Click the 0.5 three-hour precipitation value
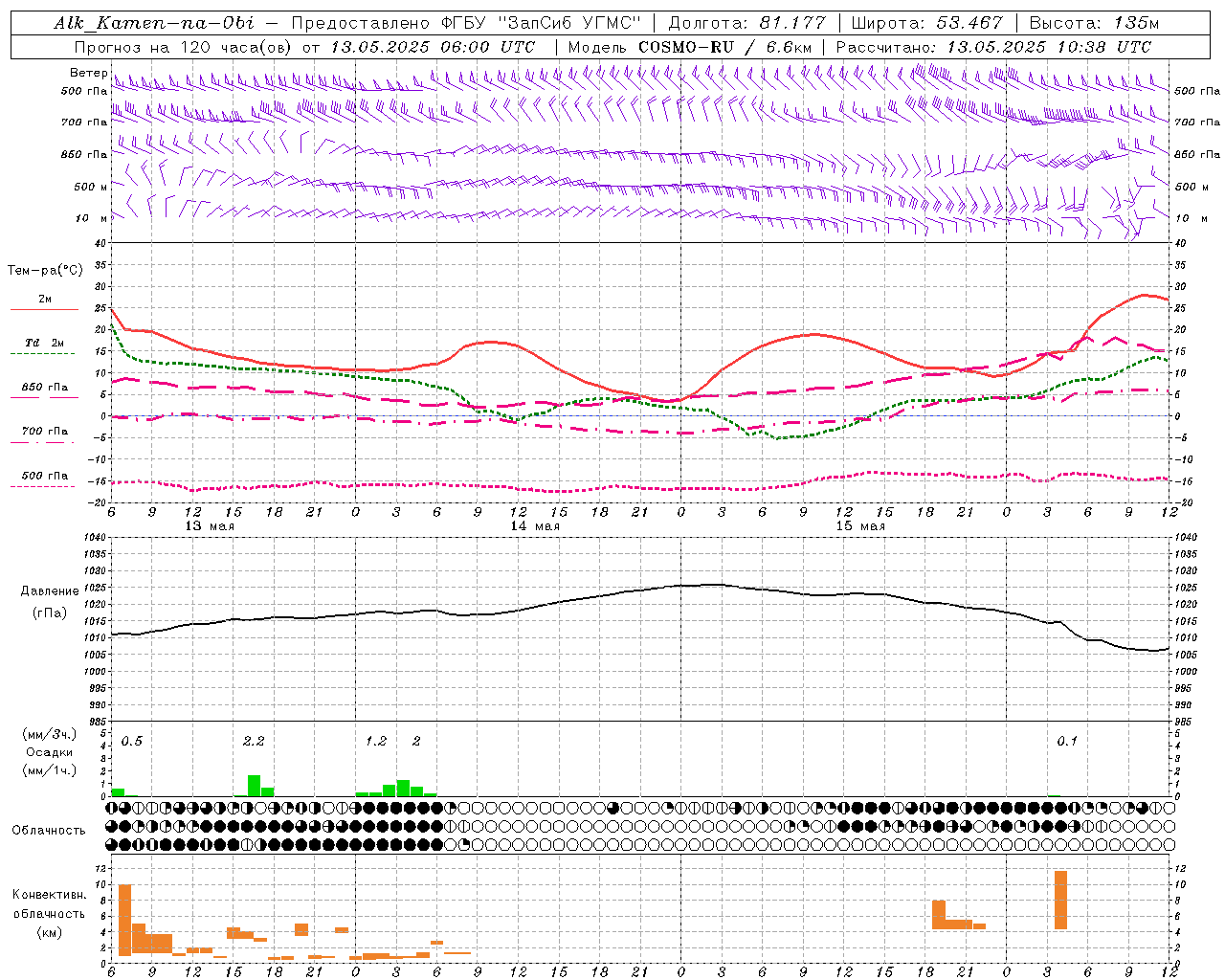 click(x=132, y=741)
